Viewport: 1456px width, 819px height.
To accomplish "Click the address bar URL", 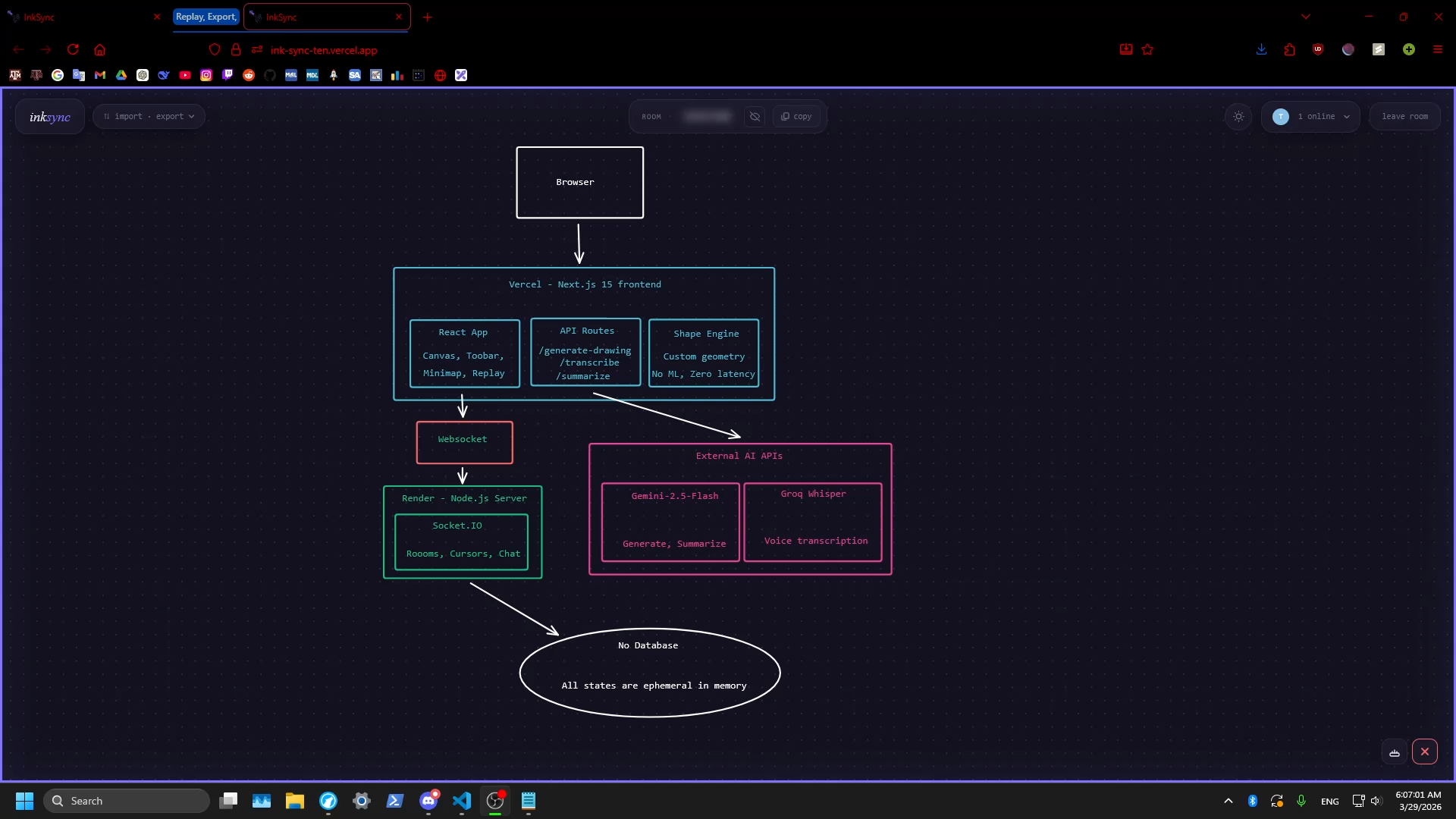I will pos(324,50).
